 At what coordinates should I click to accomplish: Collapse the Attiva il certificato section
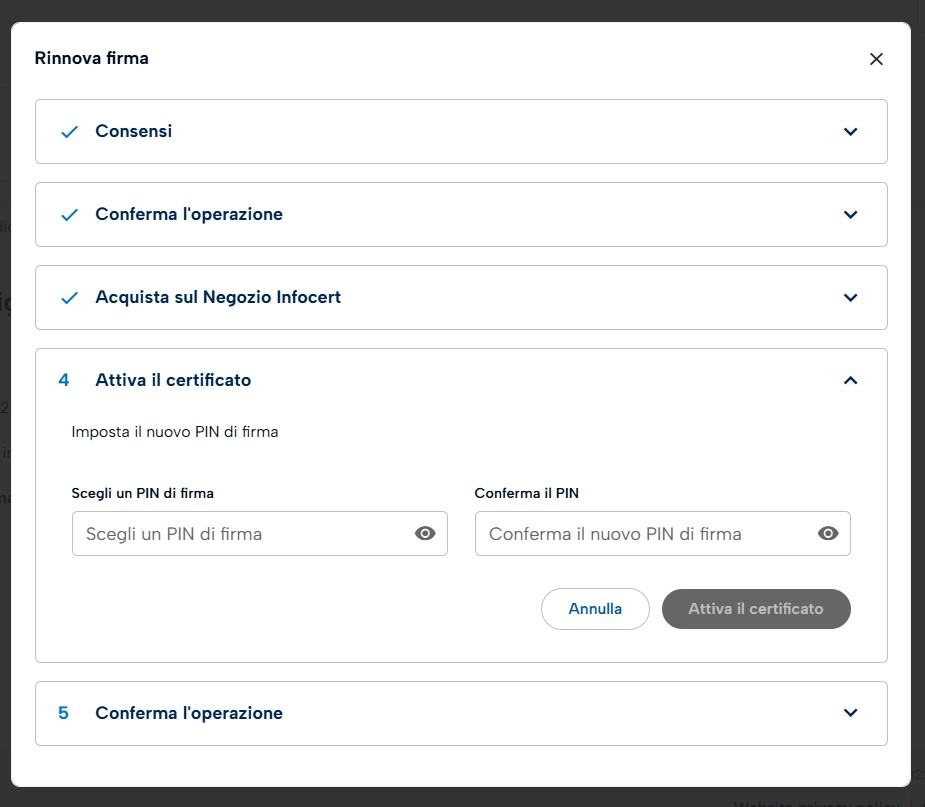pos(850,380)
